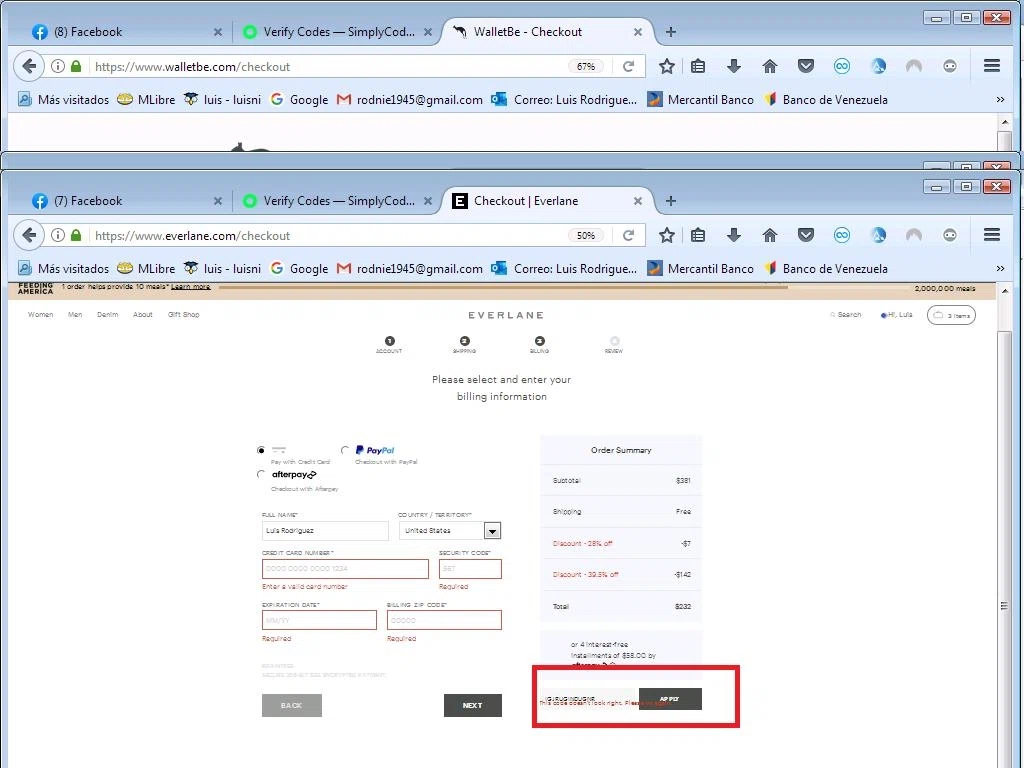Viewport: 1024px width, 768px height.
Task: Open Gift Shop menu item
Action: (184, 315)
